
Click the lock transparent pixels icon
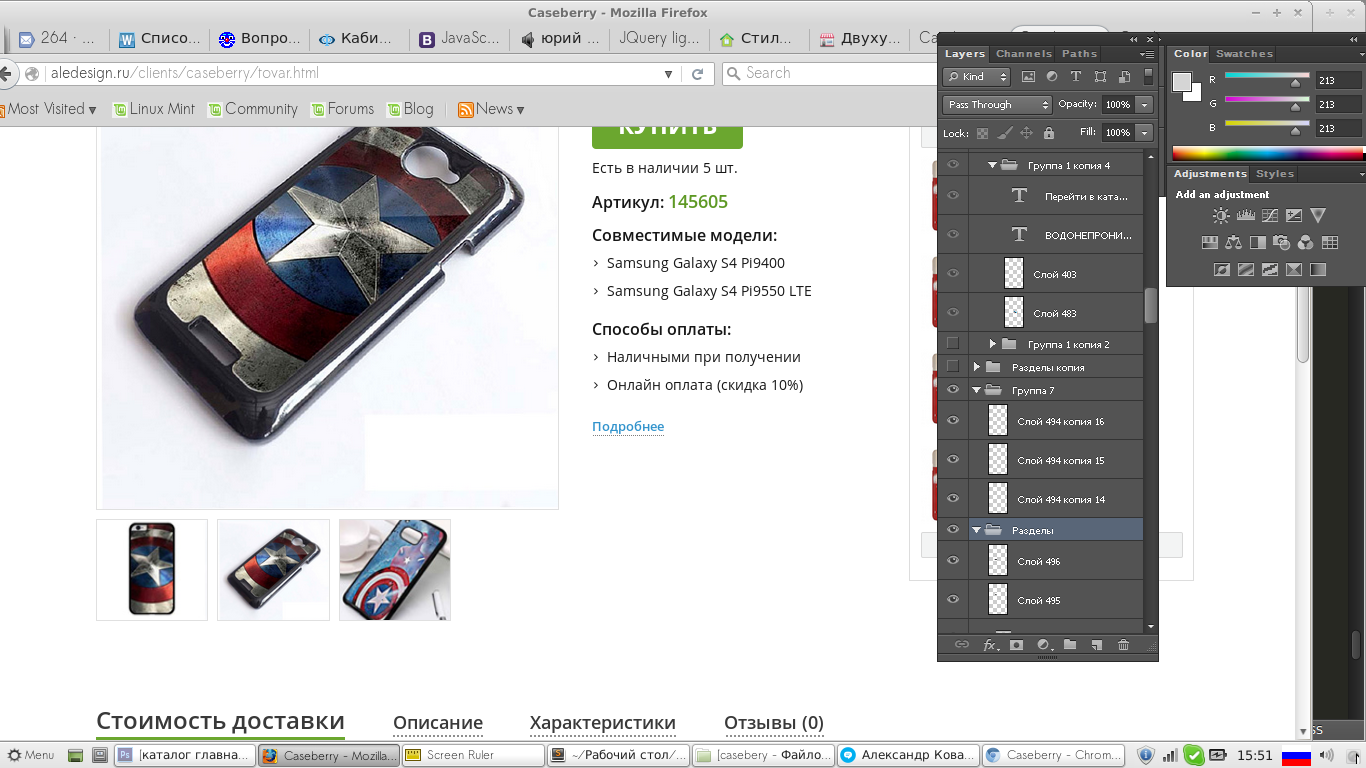pos(982,133)
